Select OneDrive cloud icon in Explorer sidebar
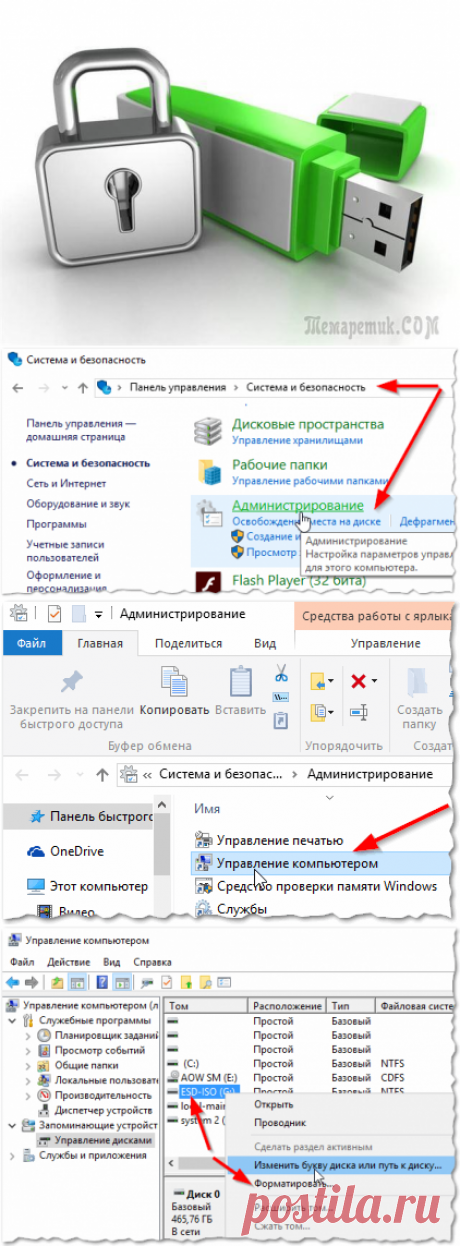This screenshot has height=1246, width=460. [x=36, y=851]
